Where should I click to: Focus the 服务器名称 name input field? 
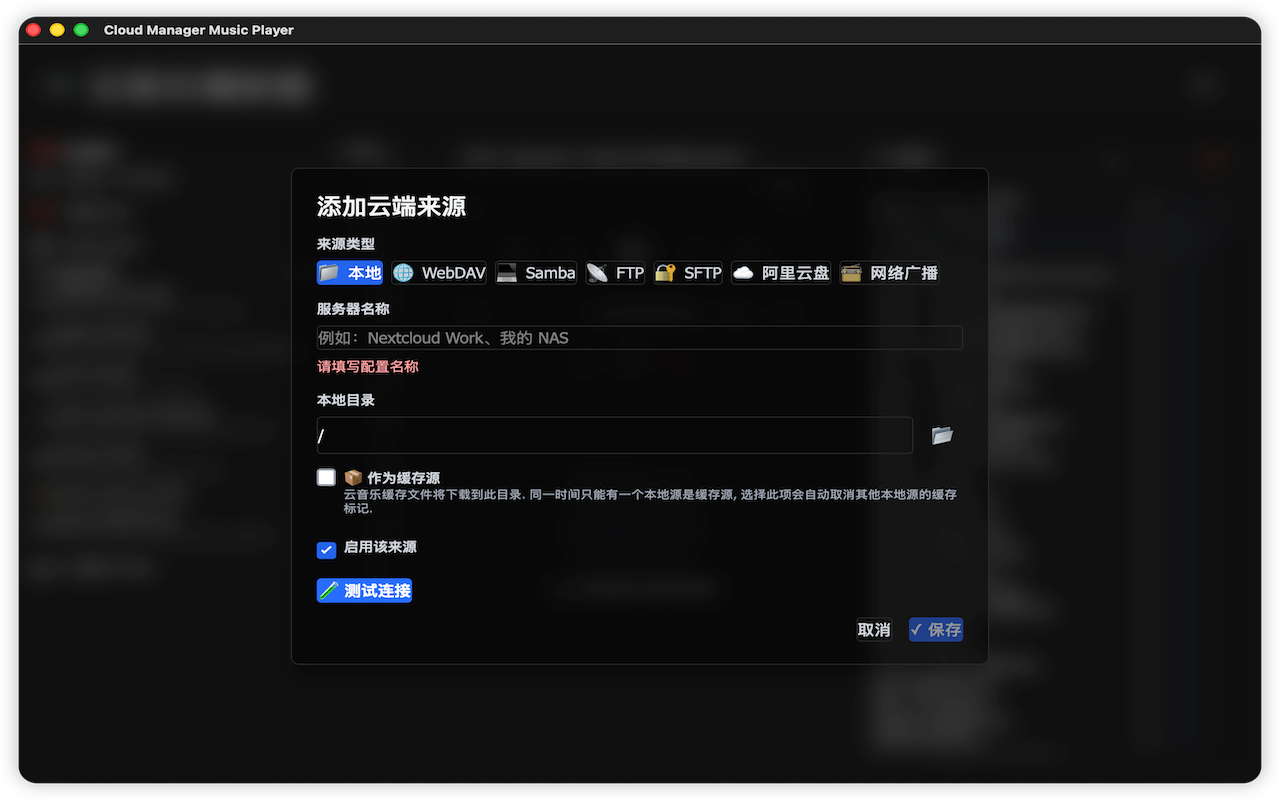(x=640, y=338)
